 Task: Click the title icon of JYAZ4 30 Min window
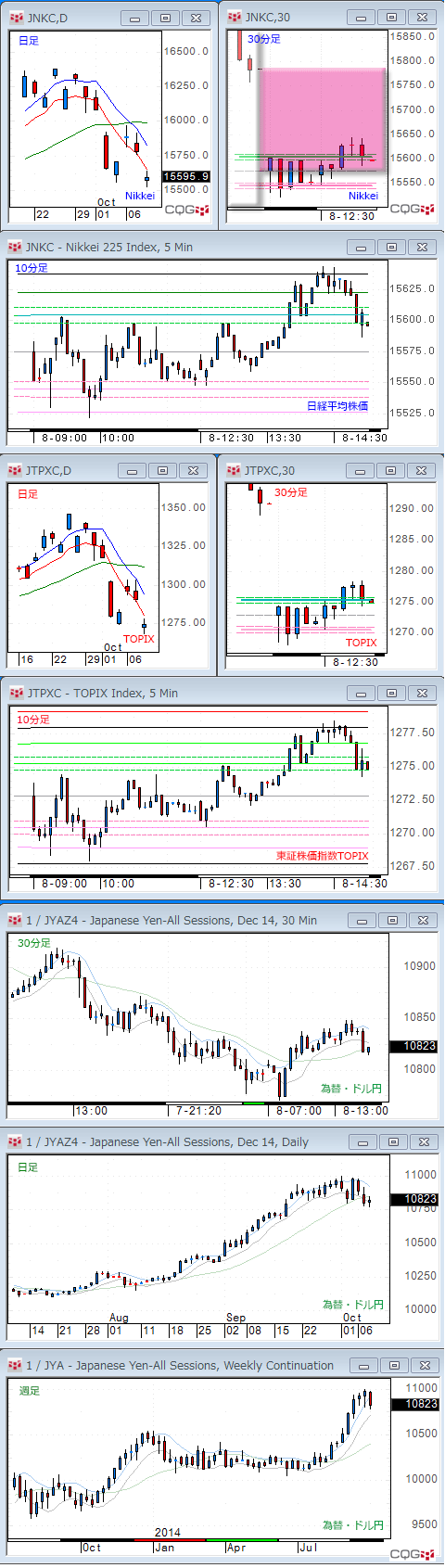coord(15,920)
